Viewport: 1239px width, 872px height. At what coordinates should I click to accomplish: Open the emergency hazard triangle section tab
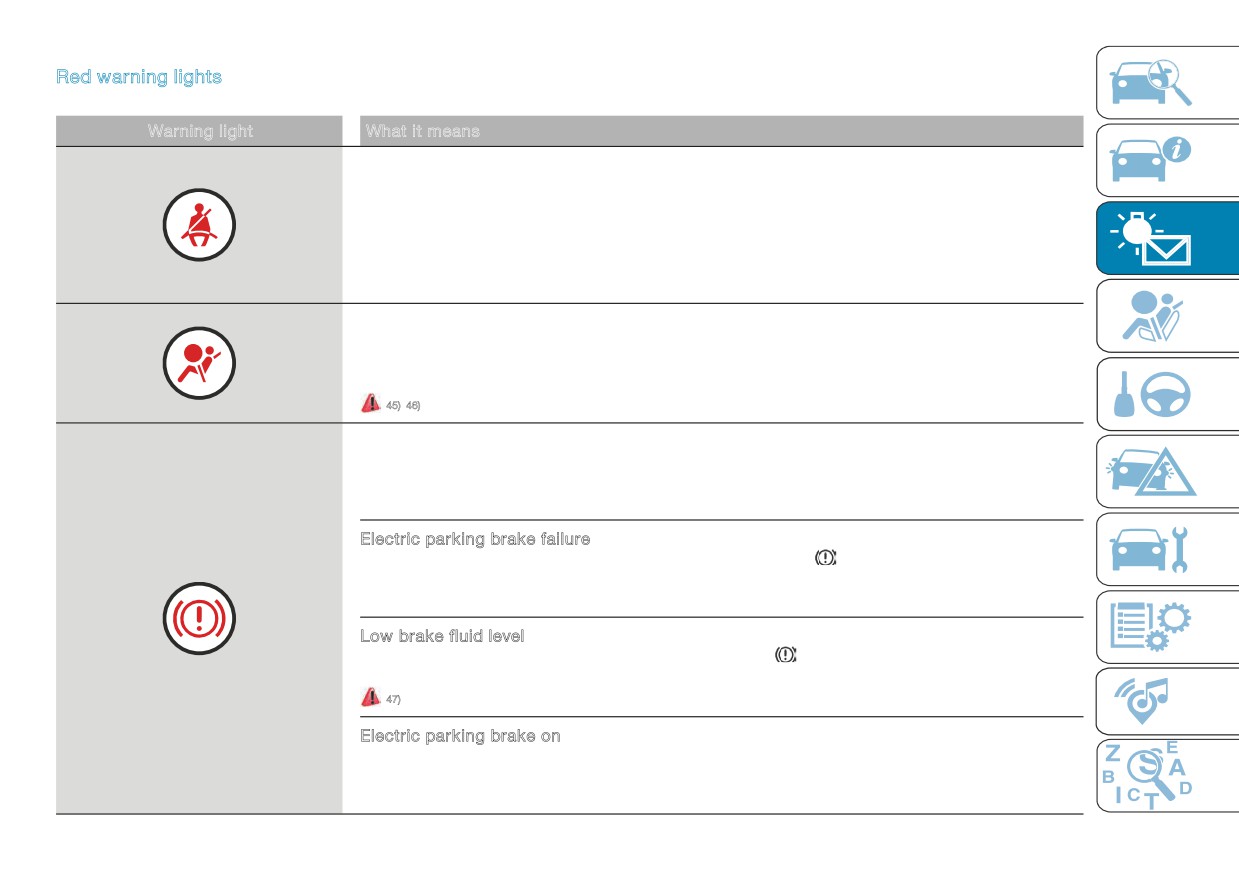[1167, 471]
